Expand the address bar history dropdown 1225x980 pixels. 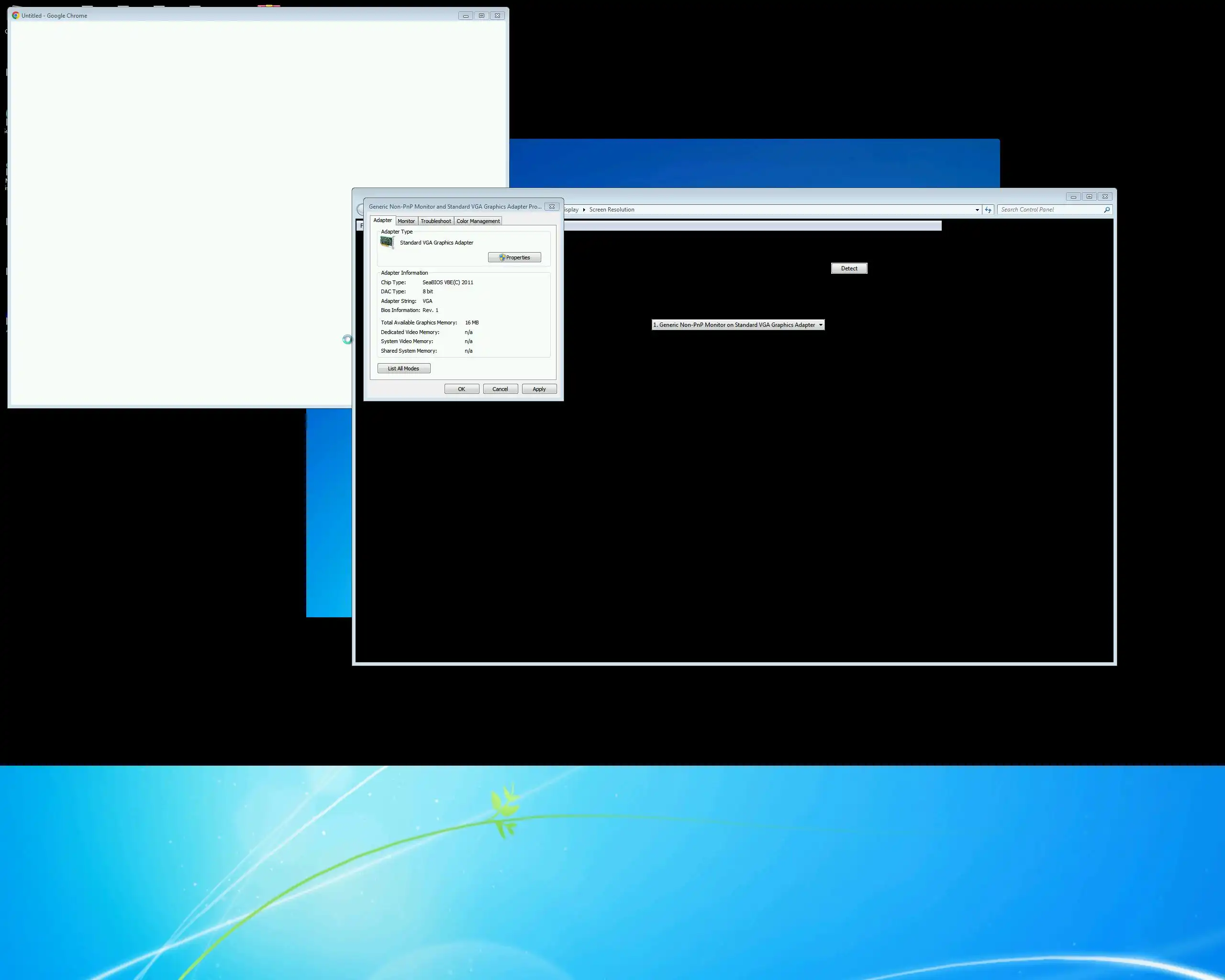point(977,210)
